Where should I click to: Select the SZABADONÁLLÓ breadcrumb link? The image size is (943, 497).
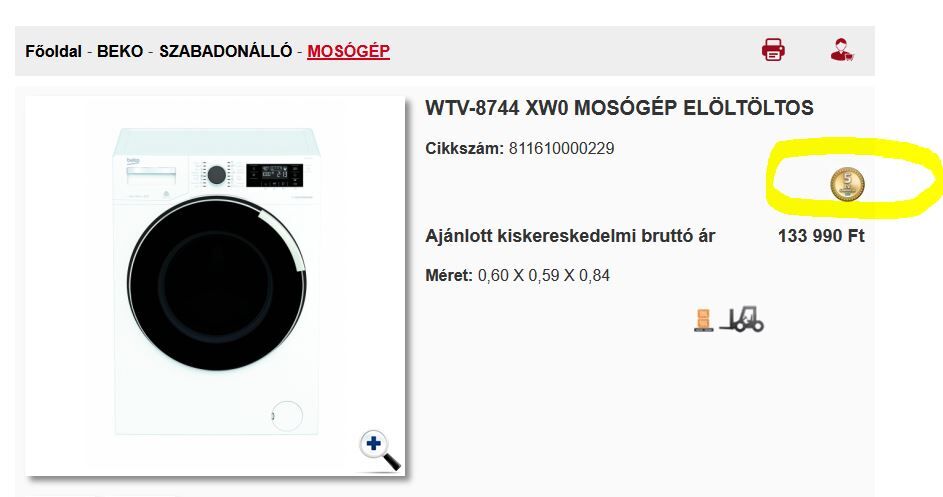click(x=226, y=51)
